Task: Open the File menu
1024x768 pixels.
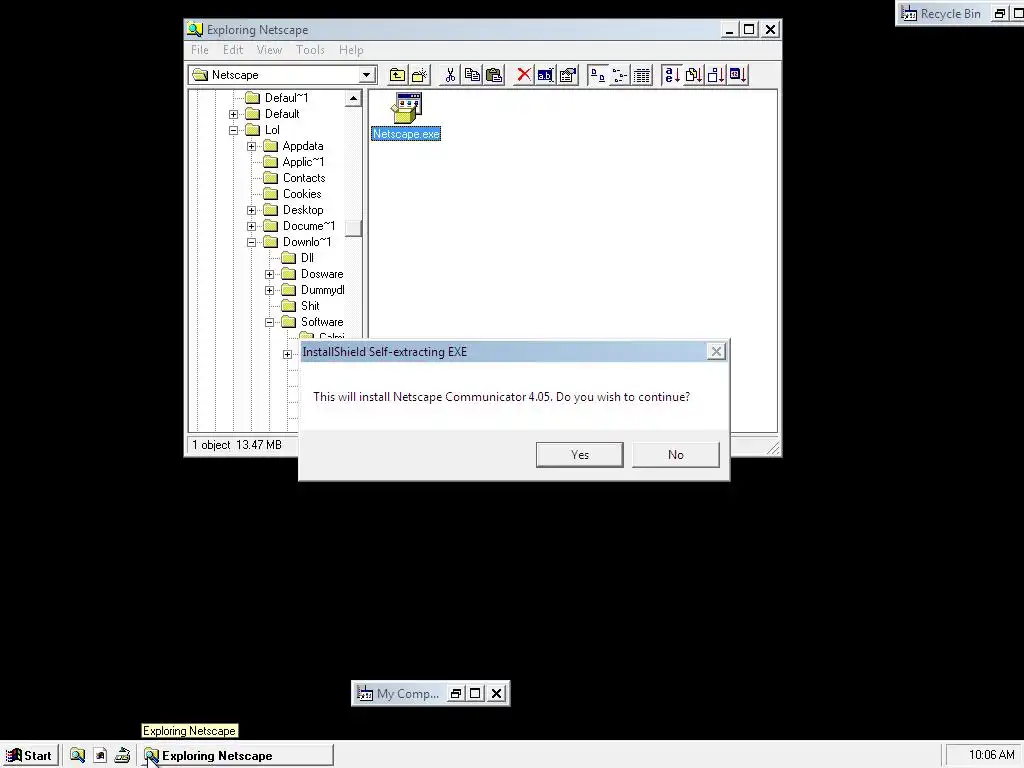Action: coord(200,50)
